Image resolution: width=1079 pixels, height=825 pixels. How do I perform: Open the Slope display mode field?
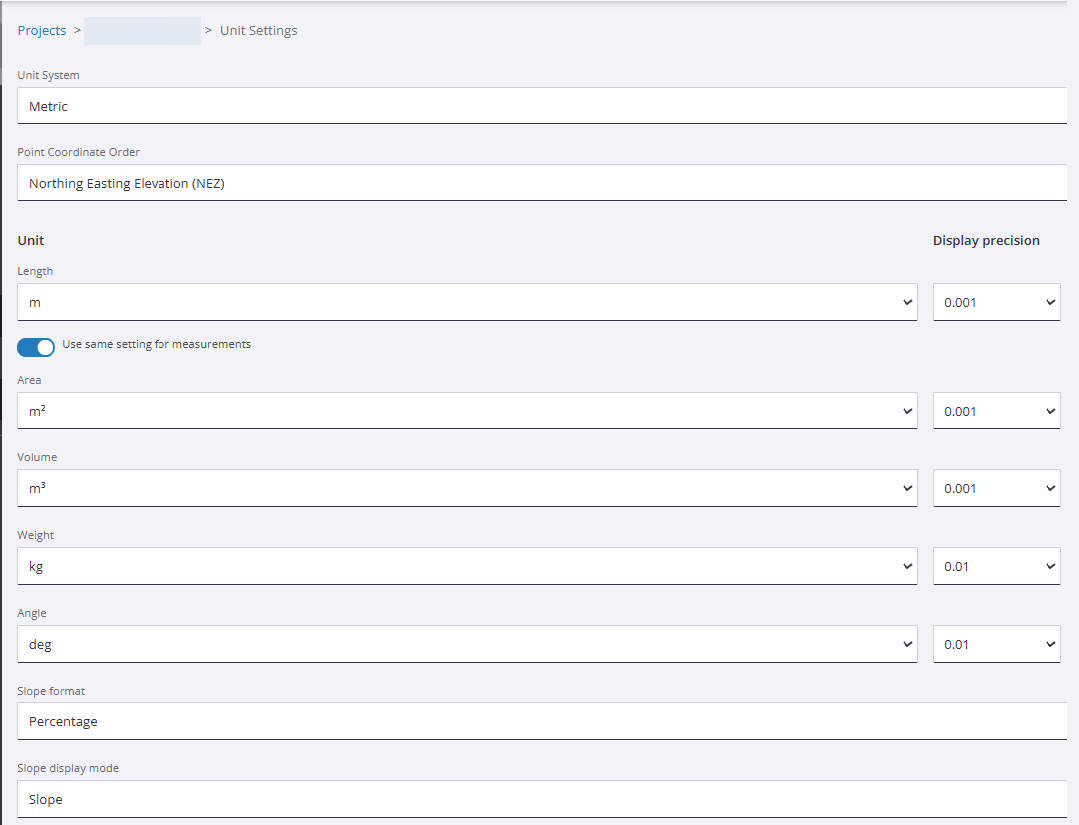pyautogui.click(x=542, y=799)
